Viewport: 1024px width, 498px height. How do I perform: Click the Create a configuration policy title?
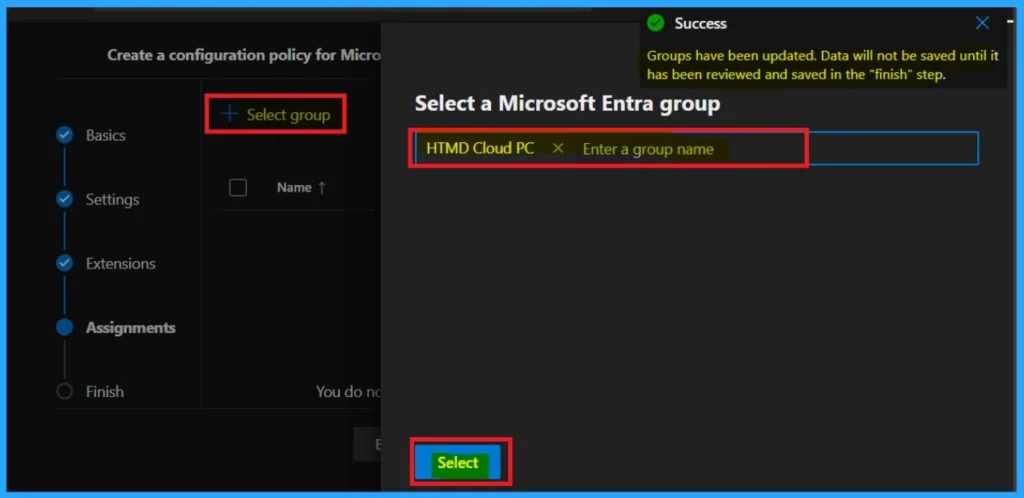(244, 55)
